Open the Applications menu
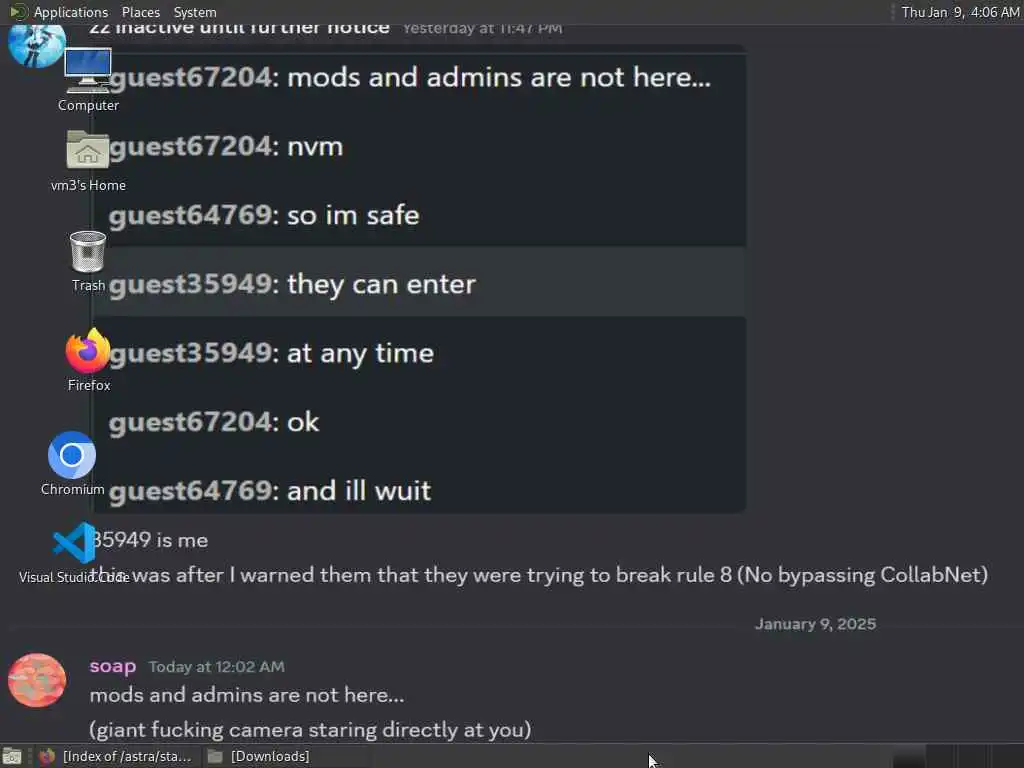The image size is (1024, 768). pyautogui.click(x=71, y=12)
